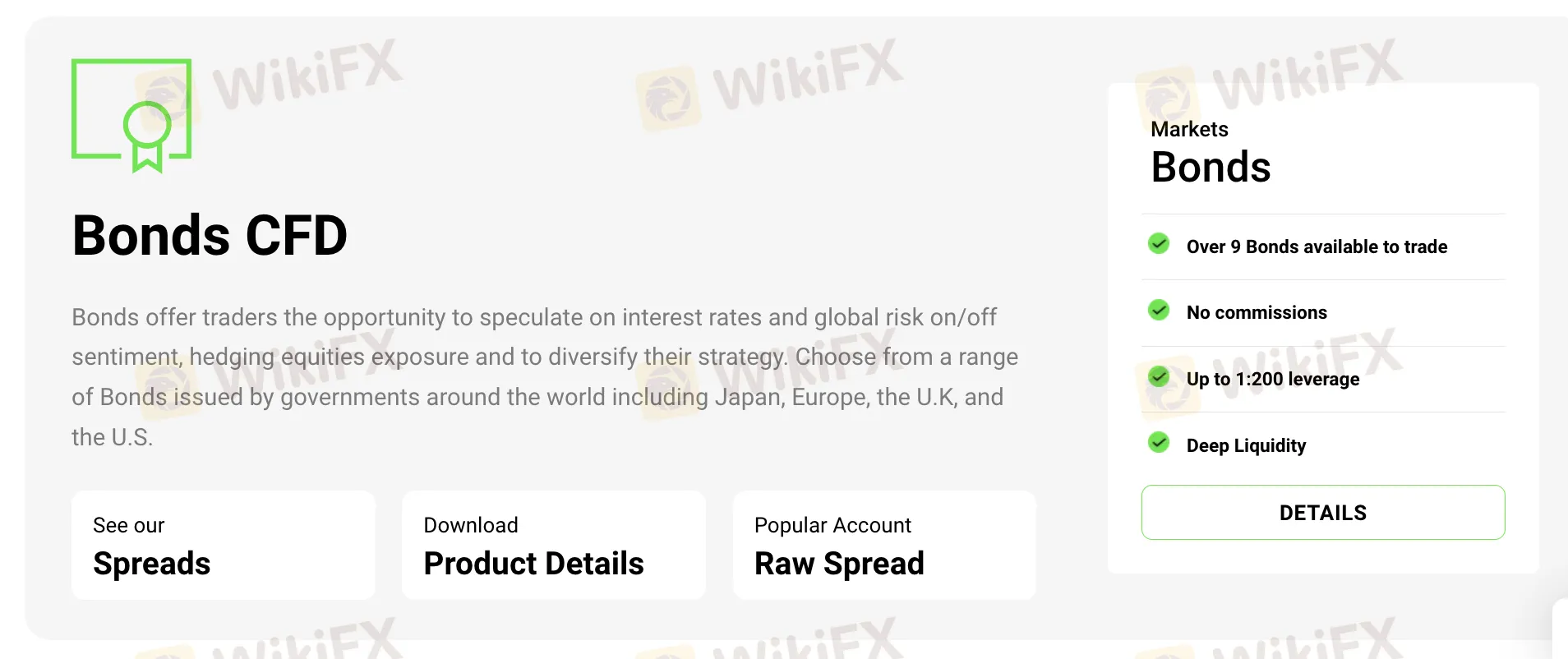Image resolution: width=1568 pixels, height=659 pixels.
Task: Click the checkmark beside Up to 1:200 leverage
Action: click(1159, 376)
